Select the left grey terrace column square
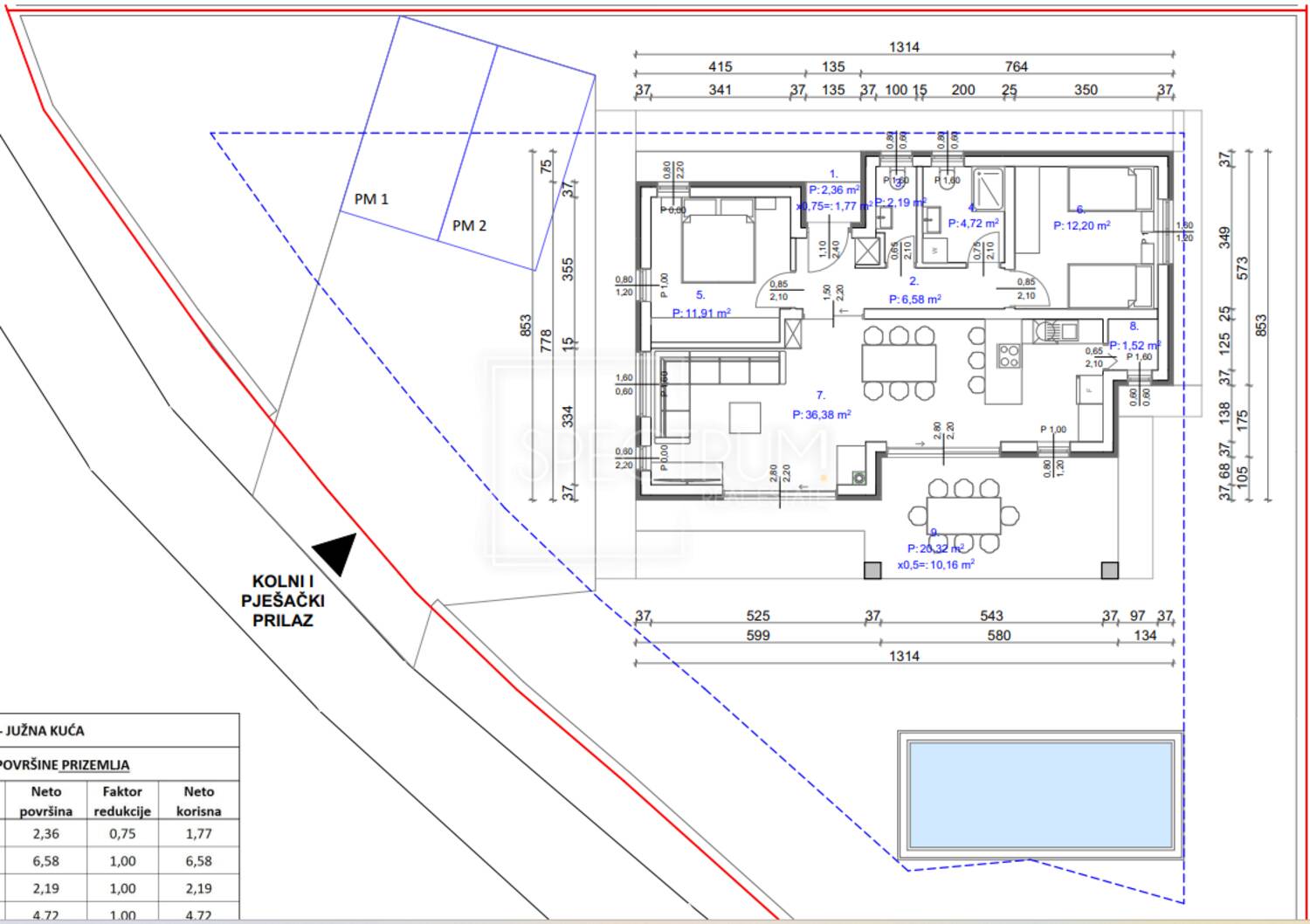This screenshot has height=924, width=1310. click(x=872, y=570)
